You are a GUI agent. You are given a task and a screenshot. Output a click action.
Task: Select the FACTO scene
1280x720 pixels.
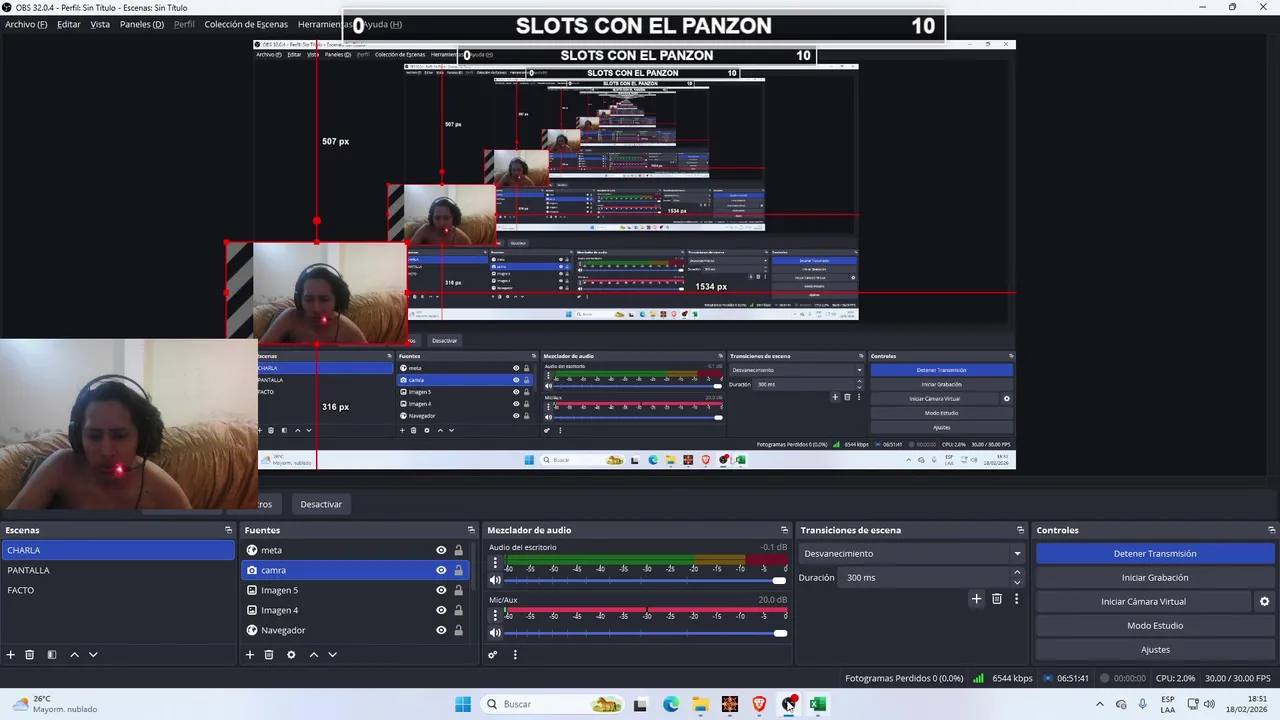[118, 590]
